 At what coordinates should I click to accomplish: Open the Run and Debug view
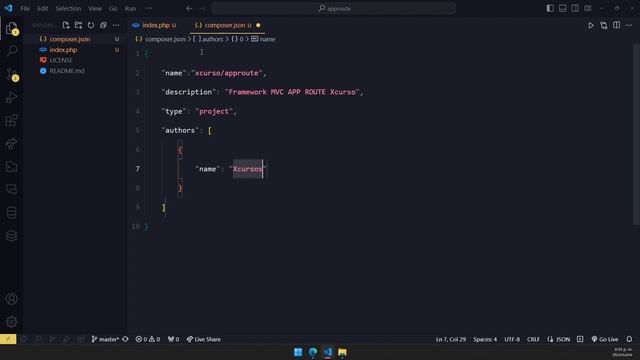click(11, 97)
